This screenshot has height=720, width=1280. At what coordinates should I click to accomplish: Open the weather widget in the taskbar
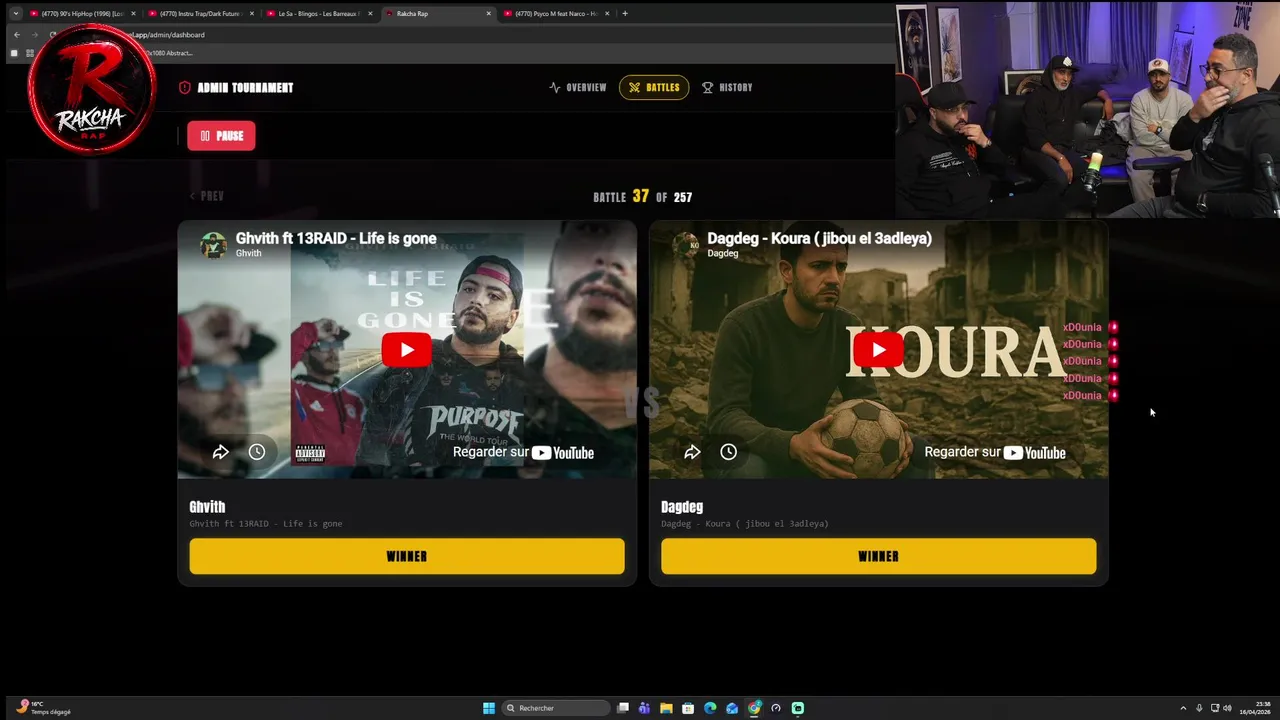(x=45, y=708)
